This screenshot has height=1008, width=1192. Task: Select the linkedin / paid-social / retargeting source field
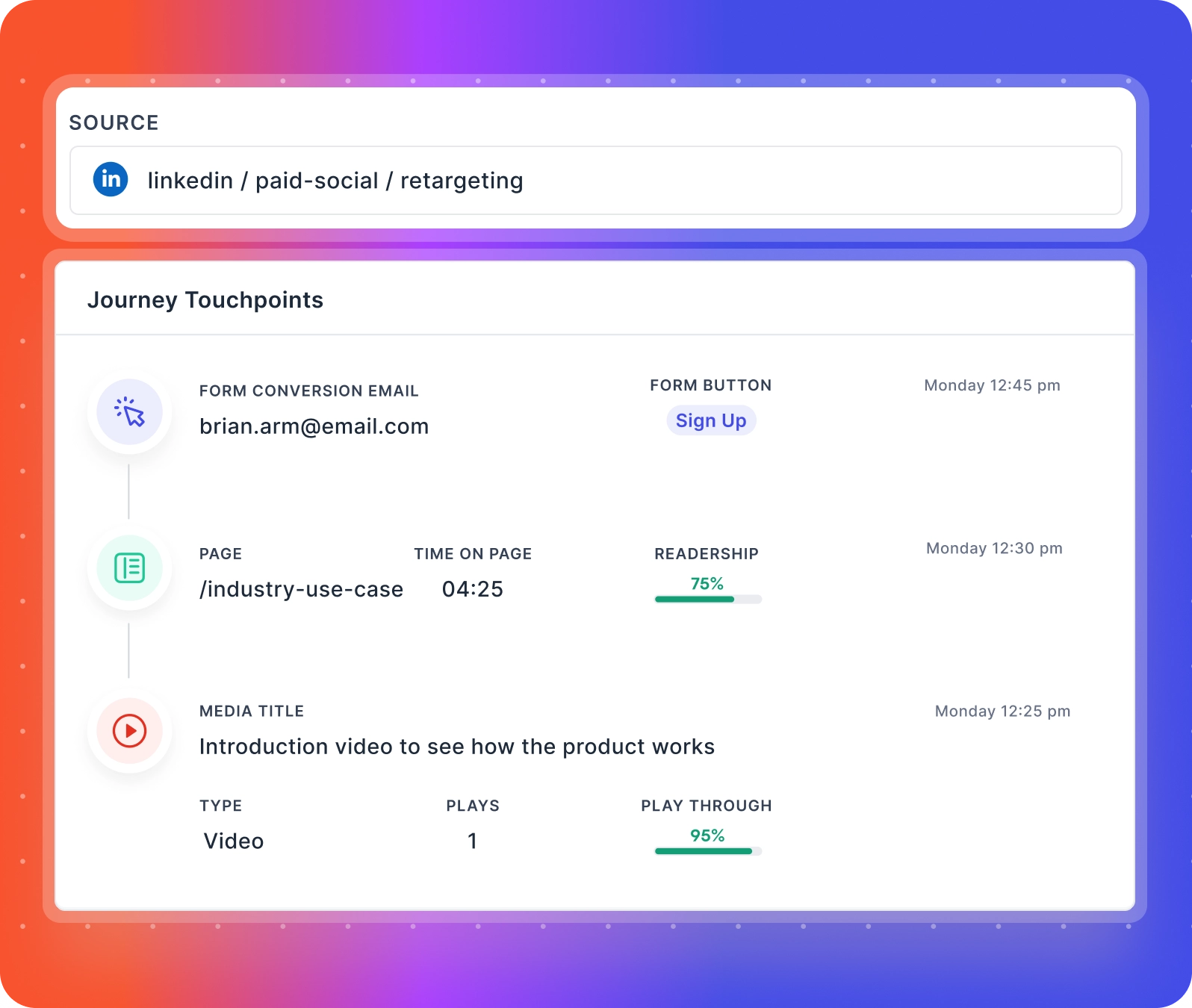pos(595,181)
